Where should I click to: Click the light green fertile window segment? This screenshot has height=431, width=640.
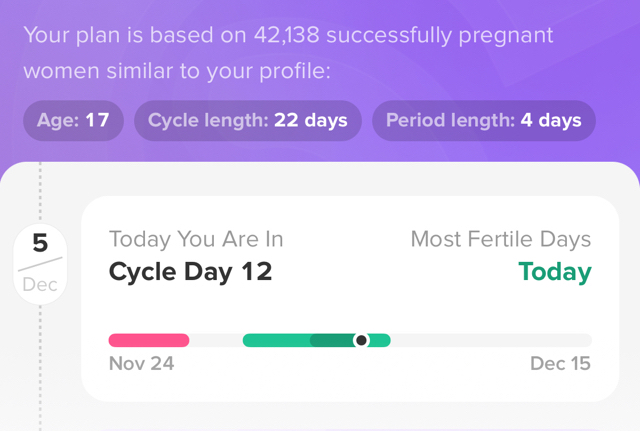[275, 340]
